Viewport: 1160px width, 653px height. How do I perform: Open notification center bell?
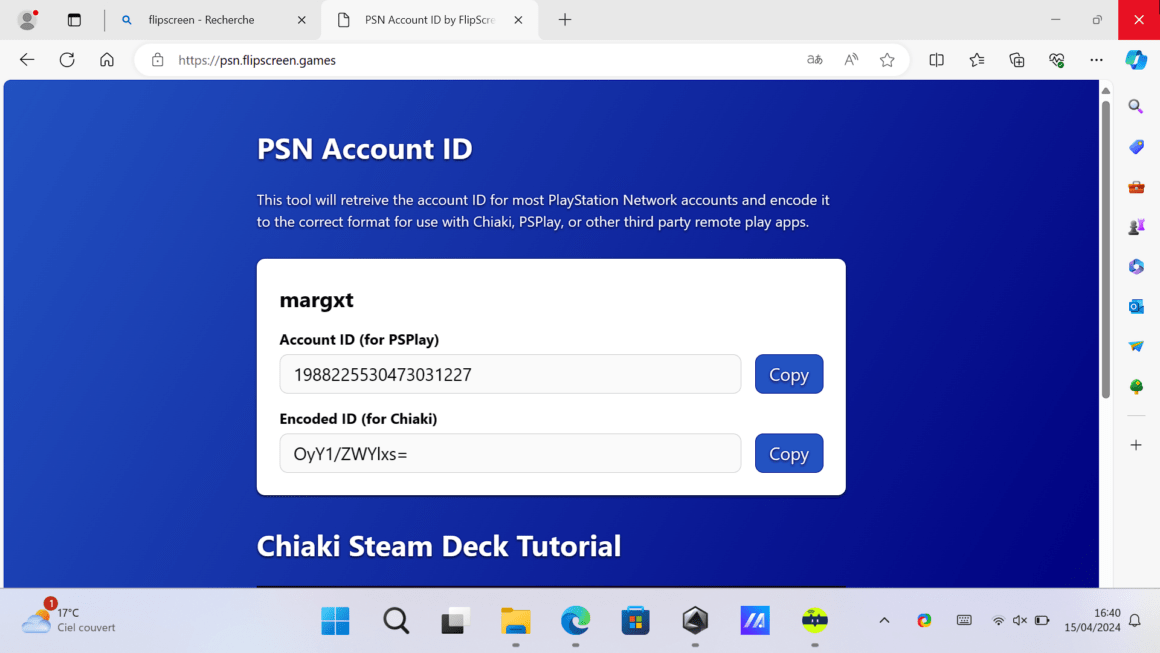[1135, 620]
